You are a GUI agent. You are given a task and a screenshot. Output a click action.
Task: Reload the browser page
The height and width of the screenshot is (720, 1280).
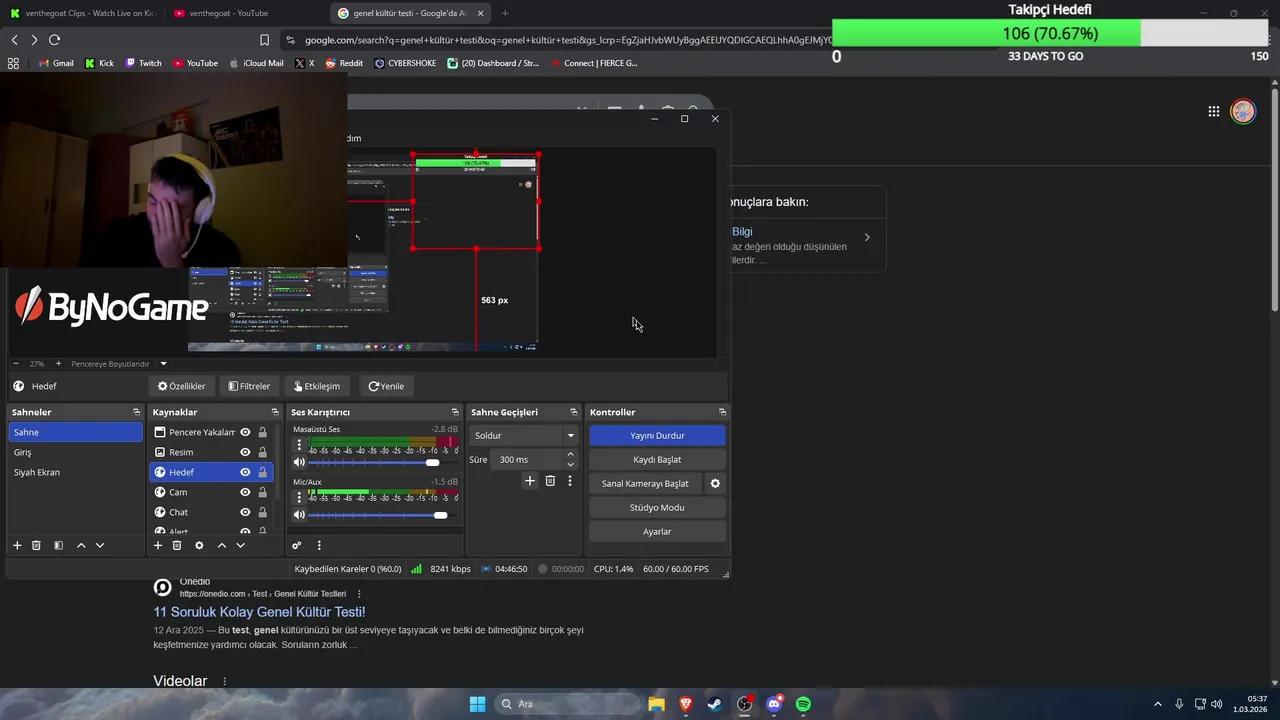point(54,40)
